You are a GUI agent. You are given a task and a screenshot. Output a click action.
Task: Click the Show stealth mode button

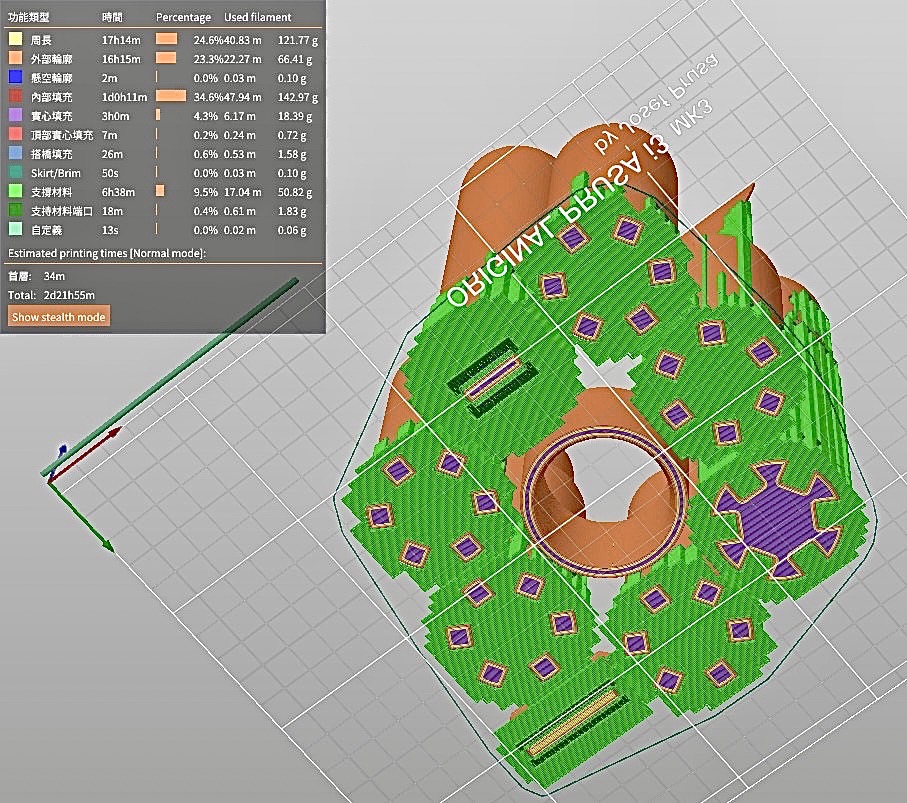pyautogui.click(x=58, y=317)
